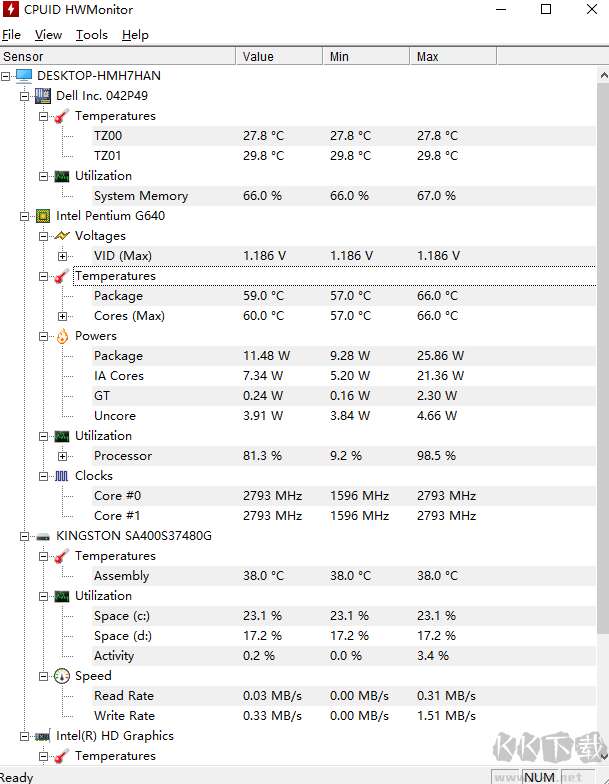Open the Tools menu
This screenshot has width=609, height=784.
point(92,35)
